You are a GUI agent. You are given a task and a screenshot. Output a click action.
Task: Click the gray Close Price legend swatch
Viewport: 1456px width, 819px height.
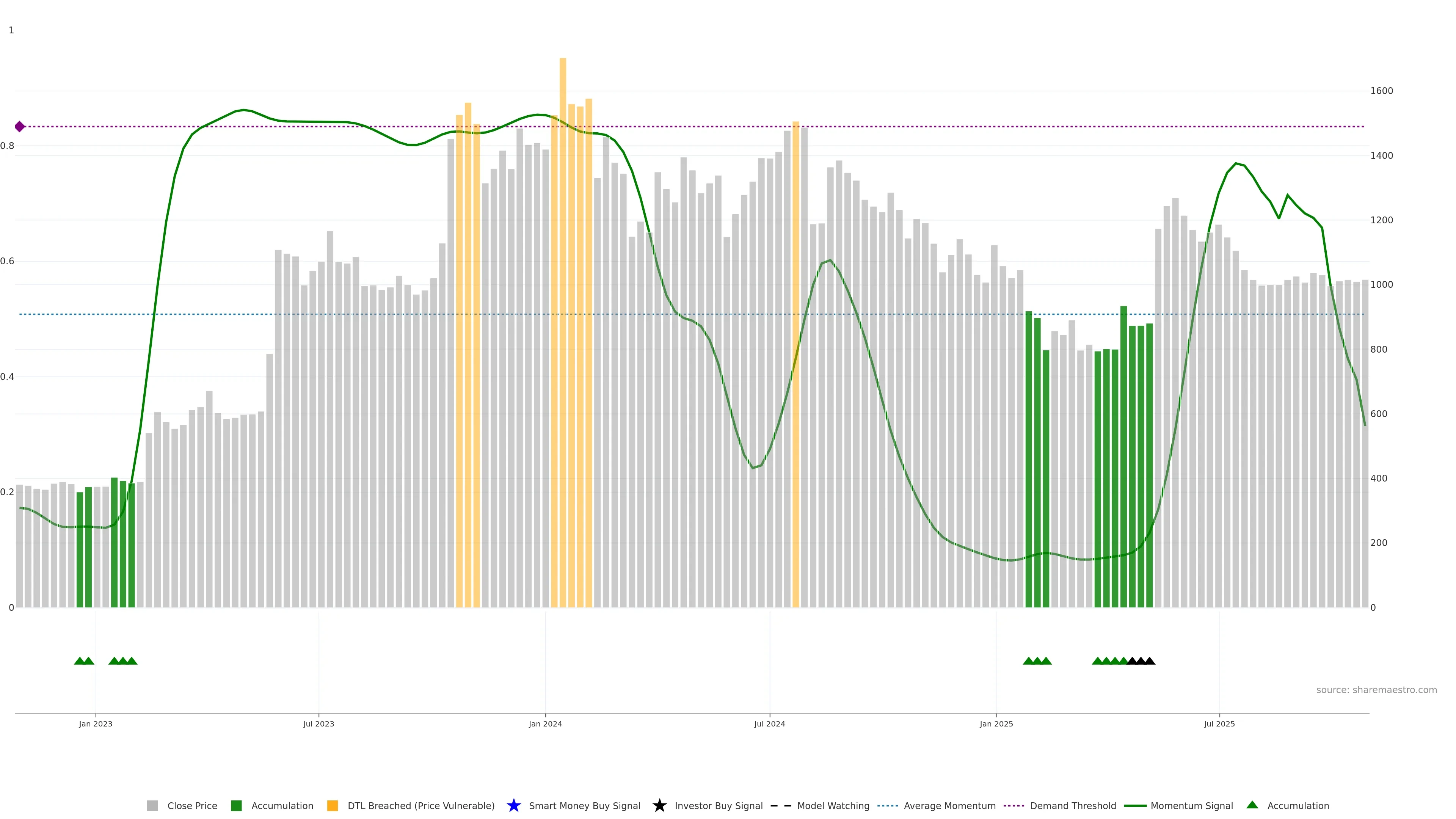point(152,805)
